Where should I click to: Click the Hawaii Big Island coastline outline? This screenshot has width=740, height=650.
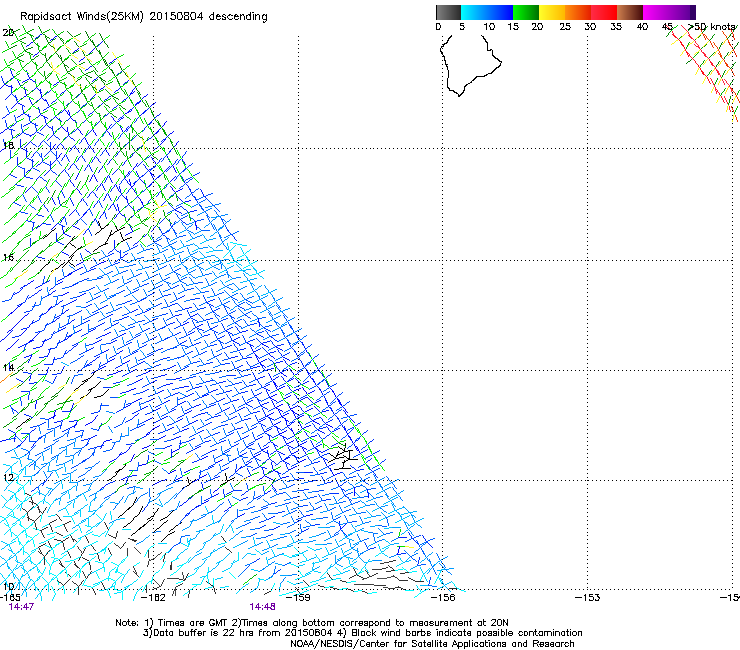(x=470, y=65)
